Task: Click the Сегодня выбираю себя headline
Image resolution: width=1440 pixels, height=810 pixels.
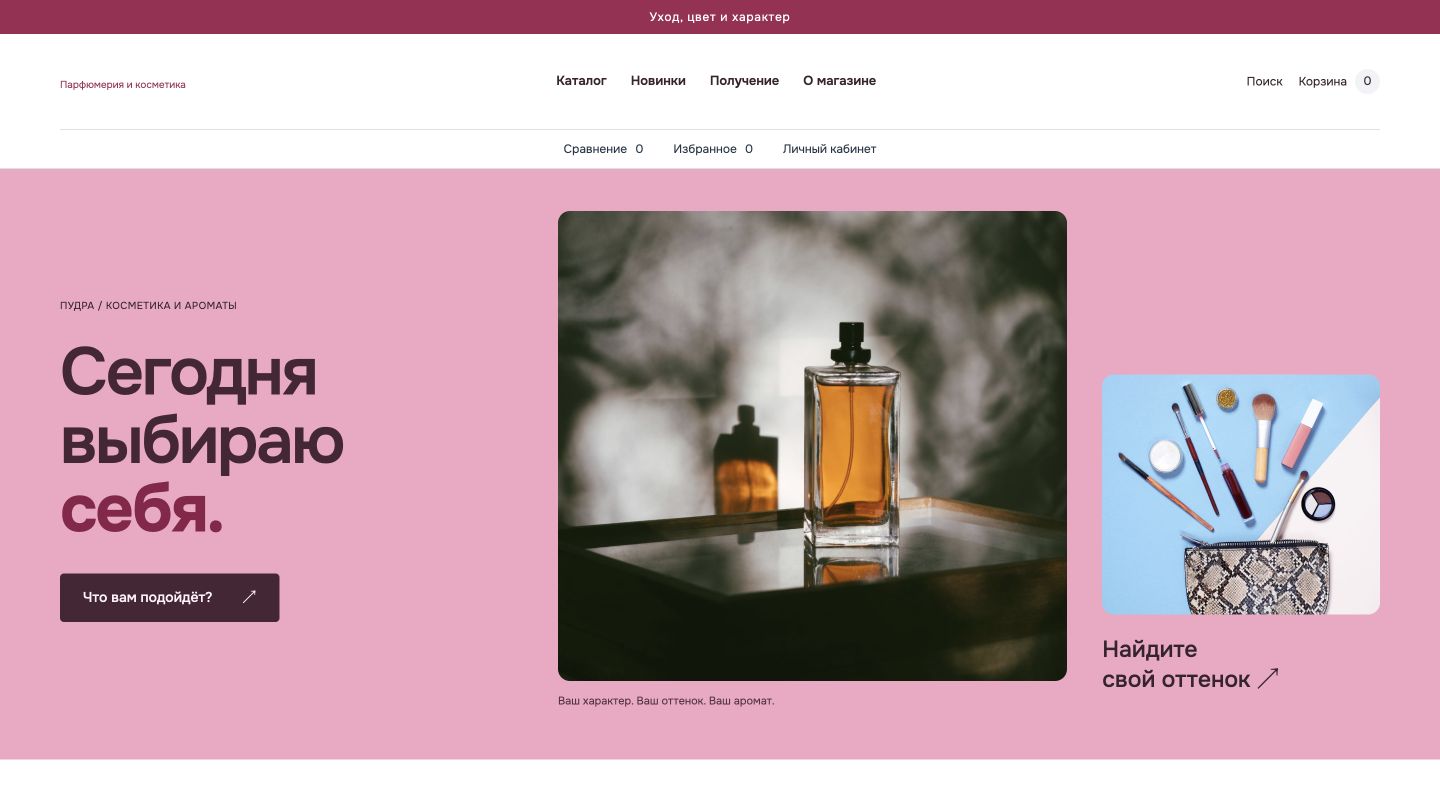Action: pyautogui.click(x=202, y=439)
